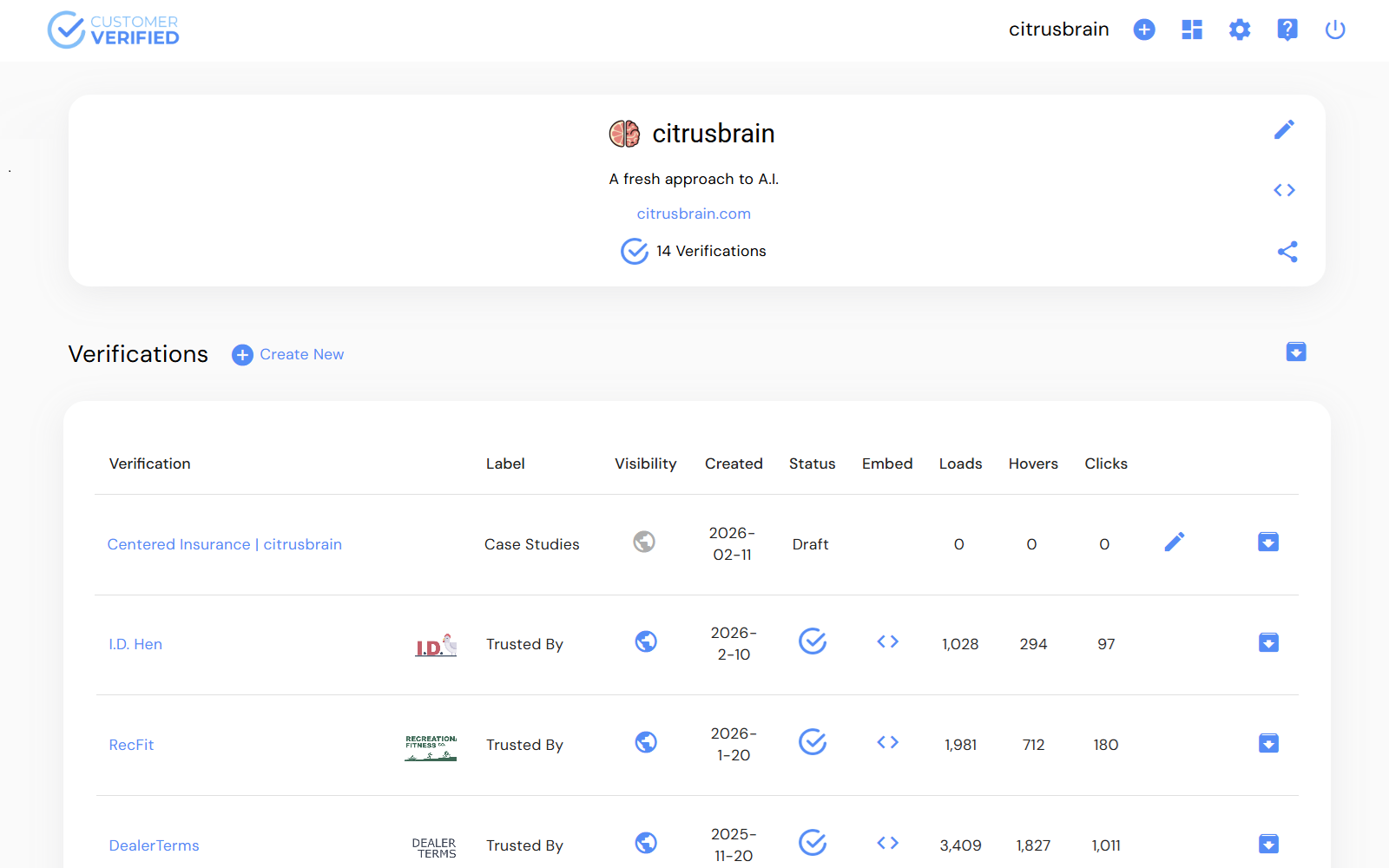Open the dashboard grid icon in header

[1192, 30]
